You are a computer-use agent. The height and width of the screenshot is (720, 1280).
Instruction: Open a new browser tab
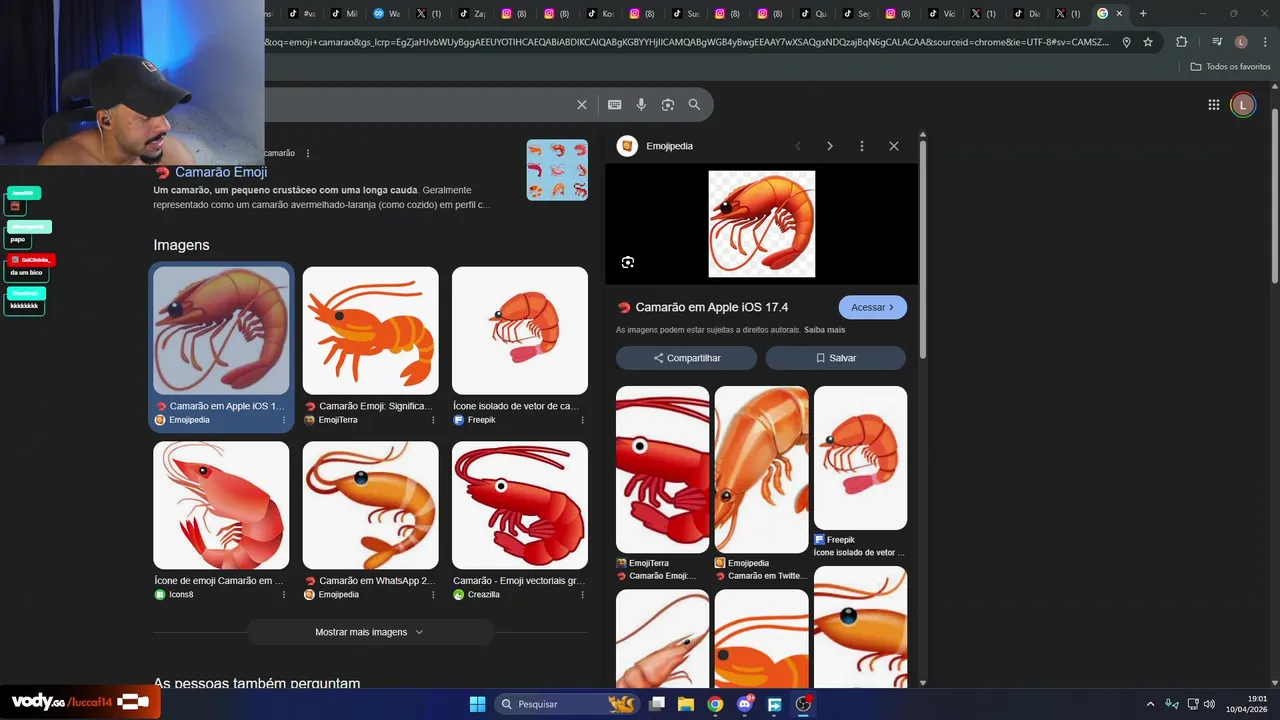pos(1143,14)
